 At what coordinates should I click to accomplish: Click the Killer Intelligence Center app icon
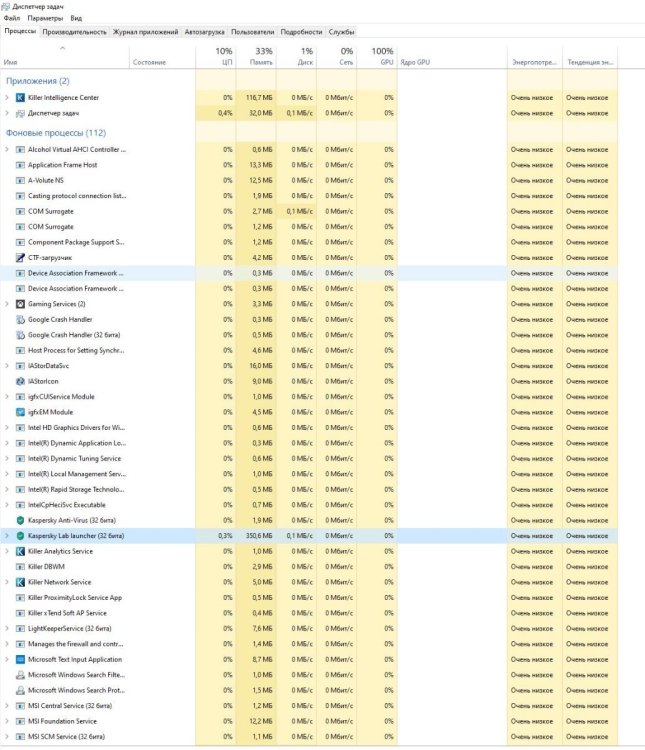click(x=20, y=98)
